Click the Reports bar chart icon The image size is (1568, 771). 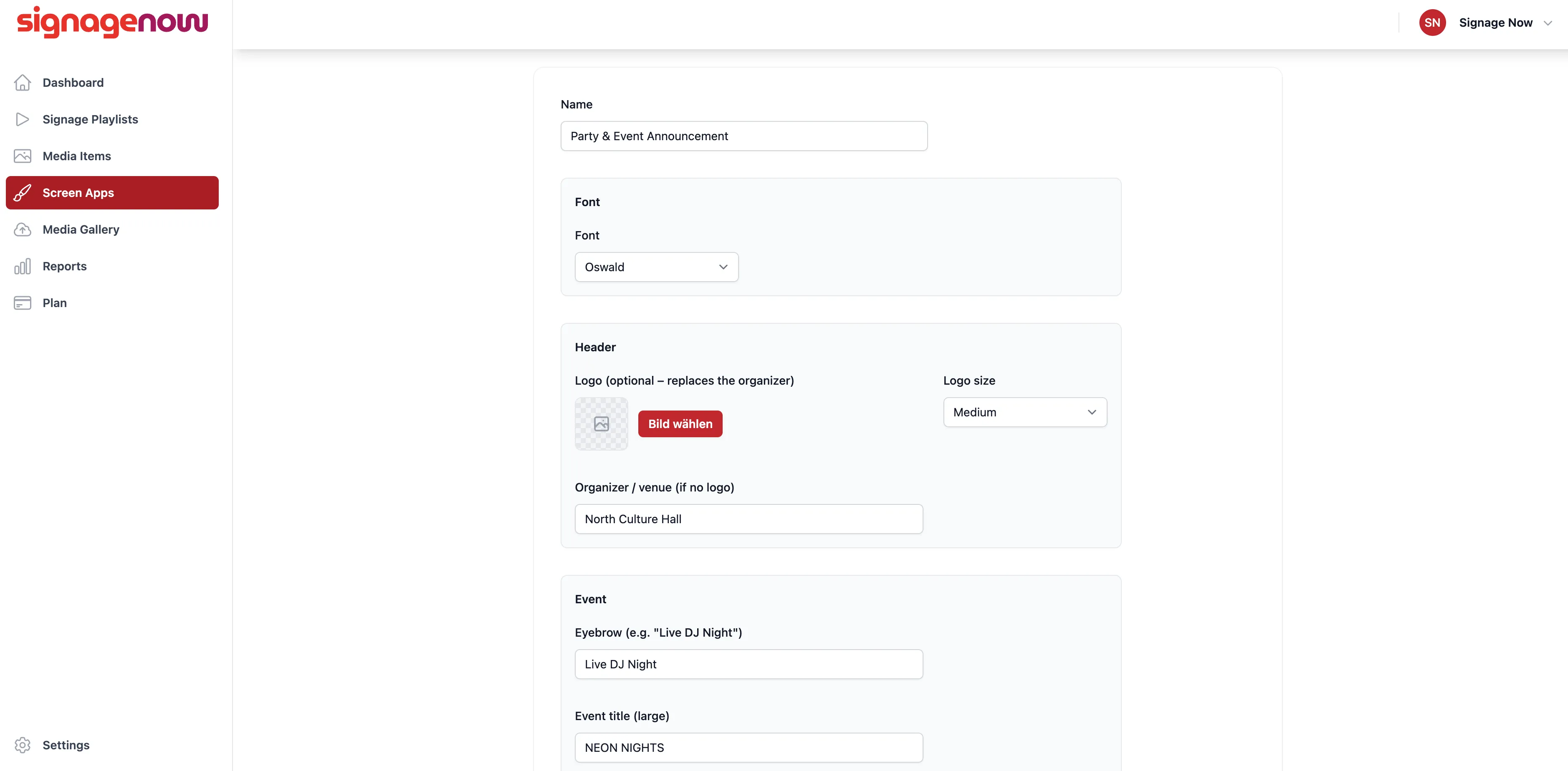click(23, 266)
